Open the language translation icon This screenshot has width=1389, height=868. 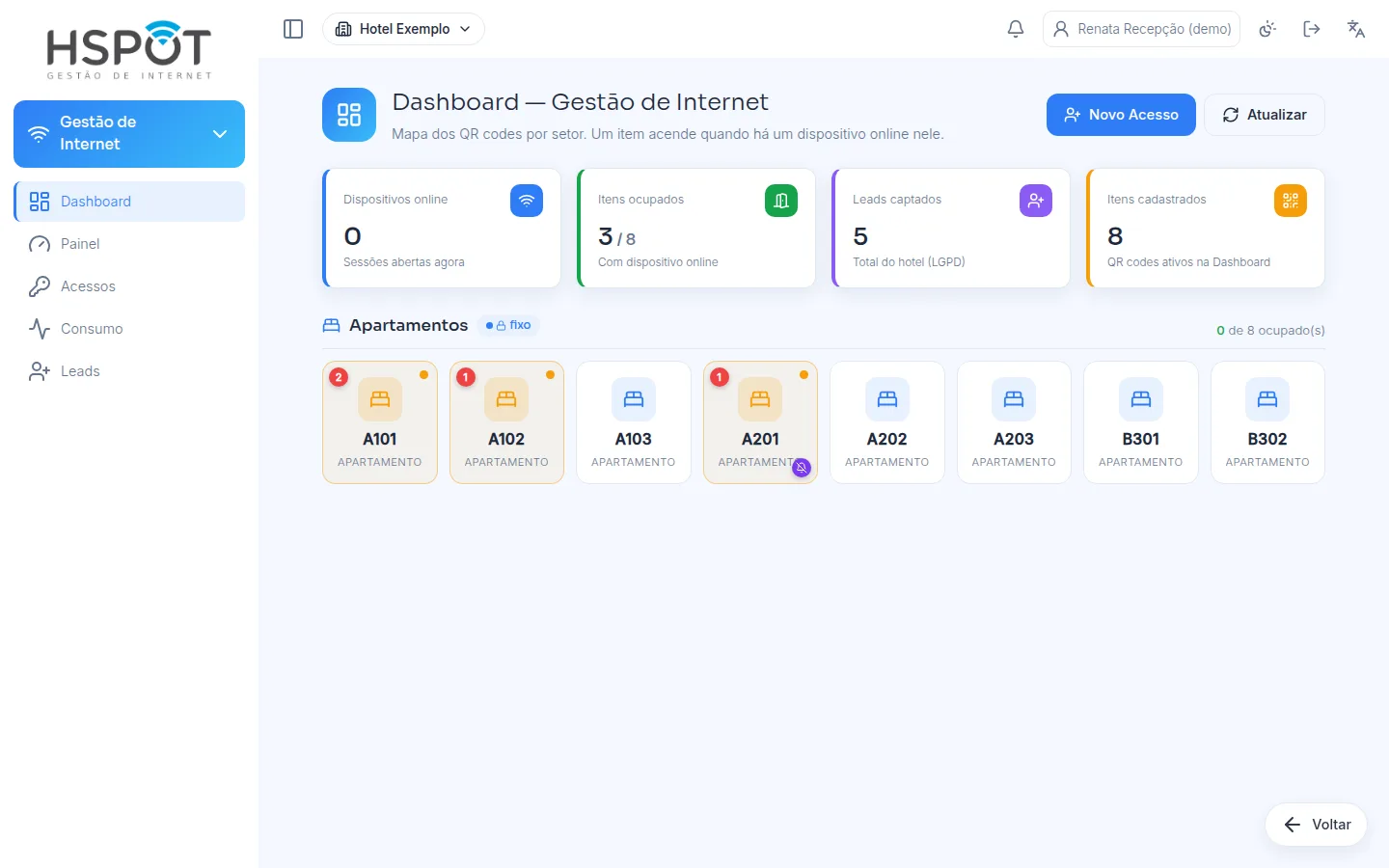(1356, 29)
